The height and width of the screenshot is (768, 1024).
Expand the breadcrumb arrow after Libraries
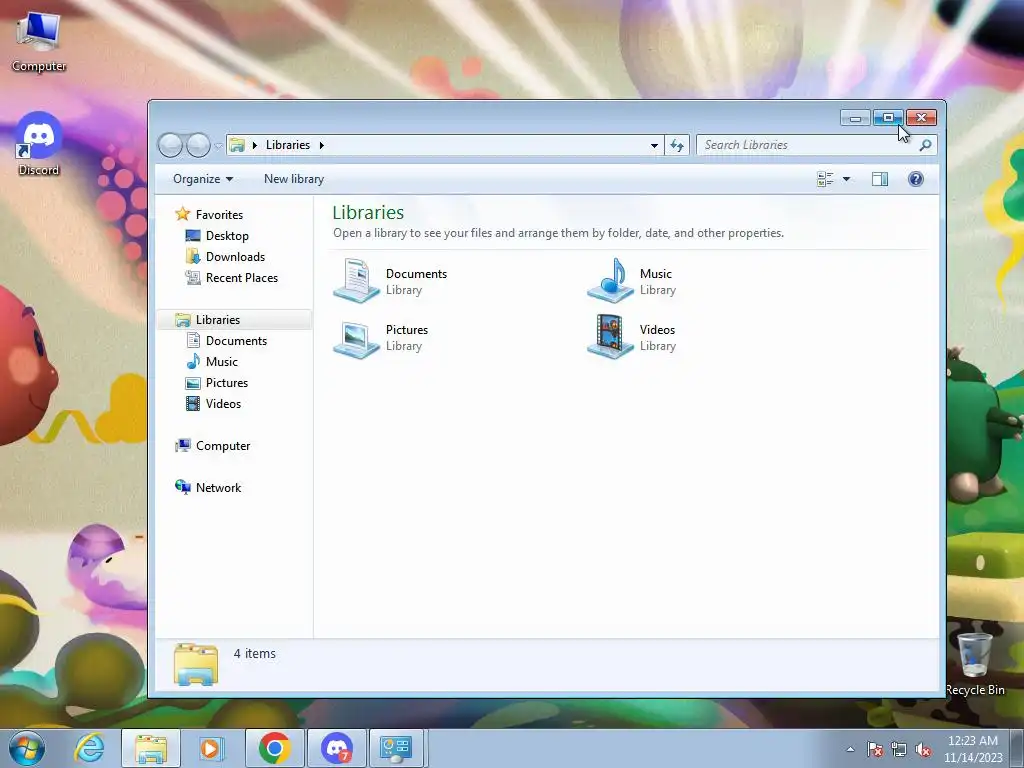[x=321, y=145]
